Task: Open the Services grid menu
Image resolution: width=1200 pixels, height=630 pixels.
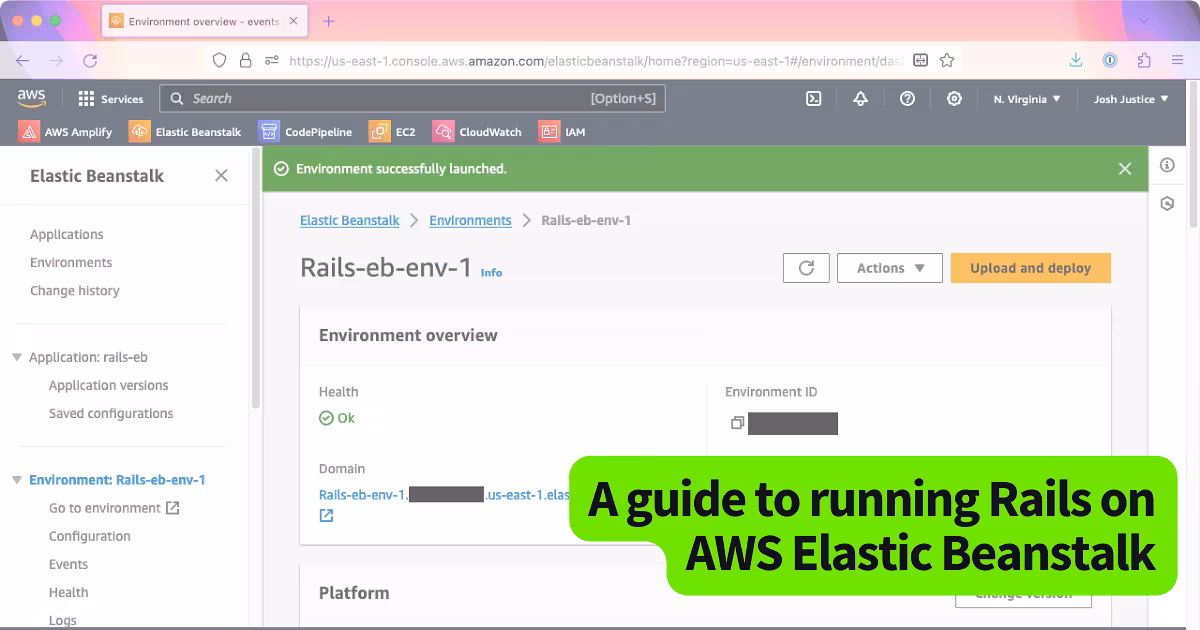Action: coord(110,99)
